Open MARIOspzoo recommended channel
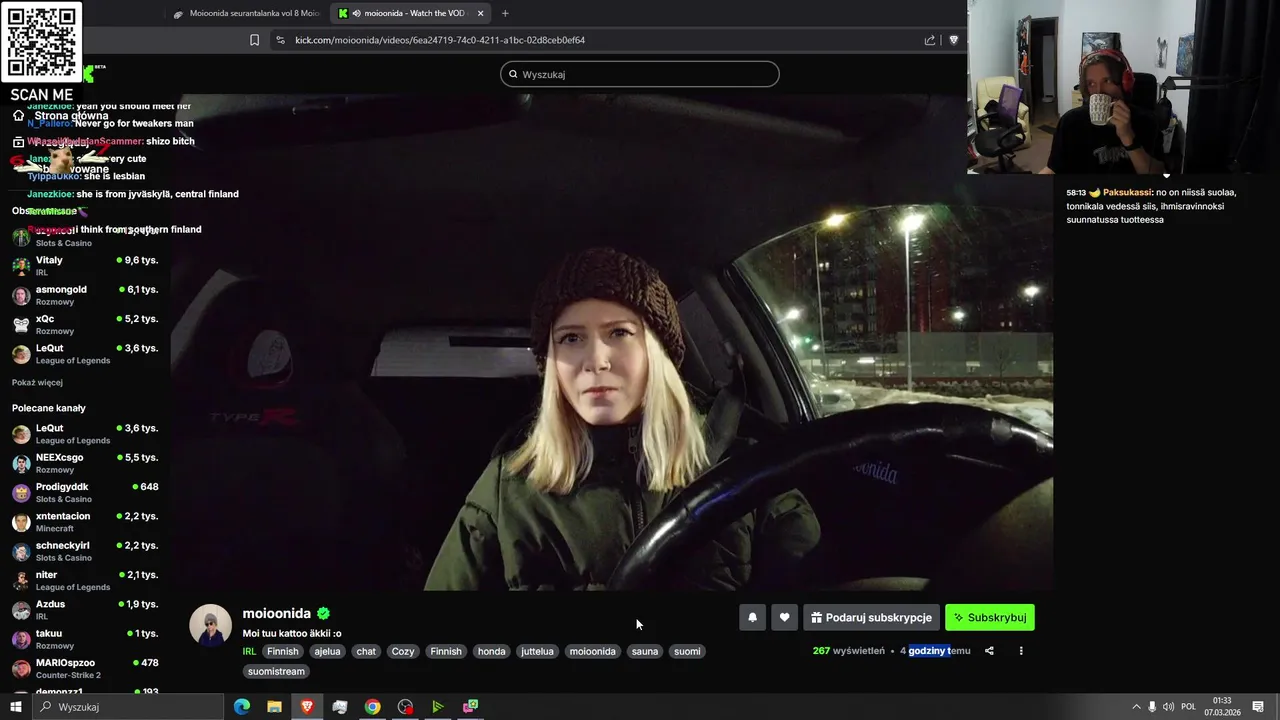The width and height of the screenshot is (1280, 720). coord(85,668)
